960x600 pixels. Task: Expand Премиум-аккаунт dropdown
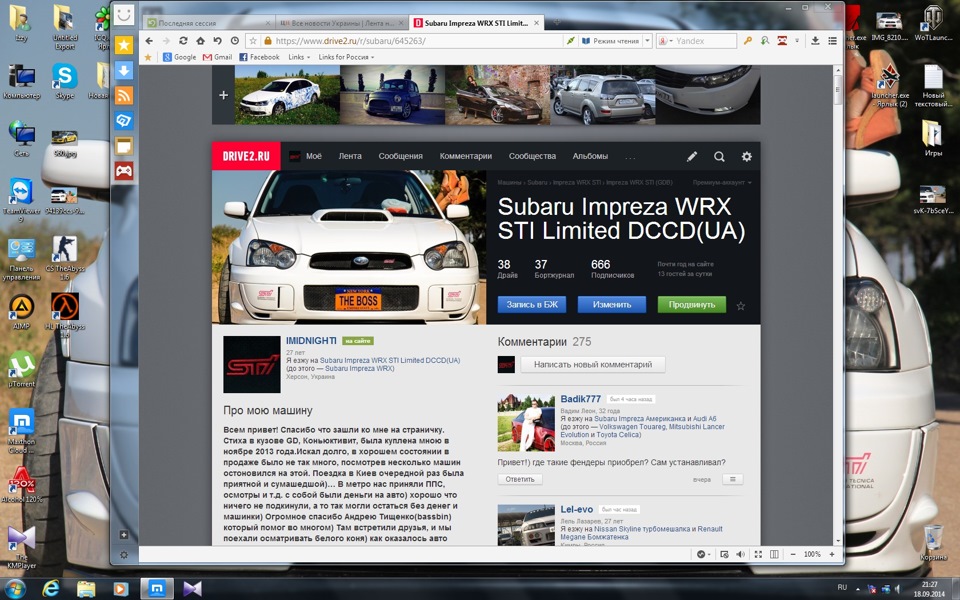(722, 182)
